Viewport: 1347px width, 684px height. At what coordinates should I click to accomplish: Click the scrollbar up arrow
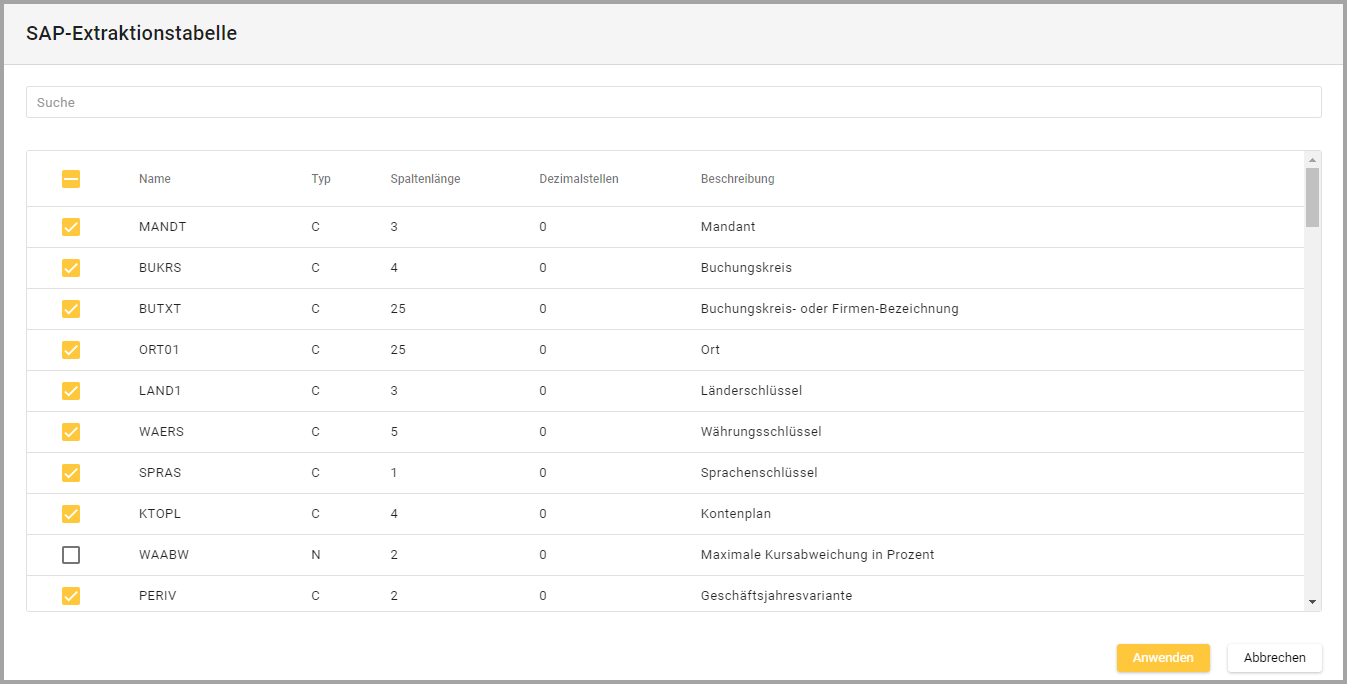1312,159
